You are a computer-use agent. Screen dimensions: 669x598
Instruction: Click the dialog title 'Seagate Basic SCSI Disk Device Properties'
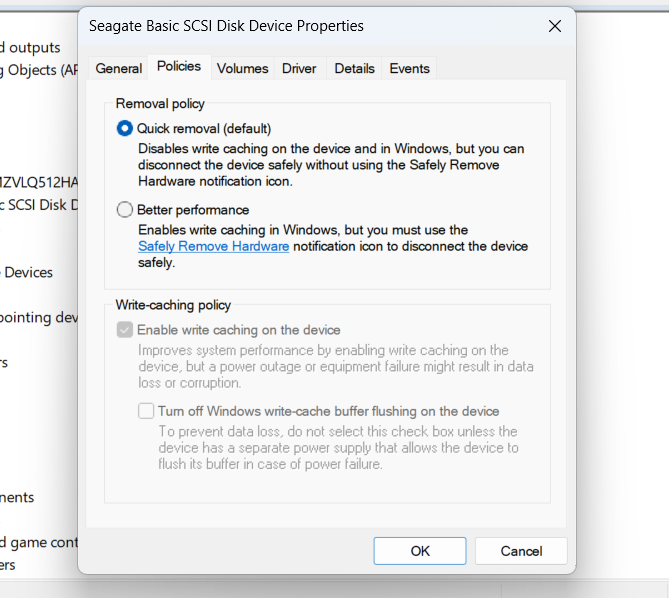tap(226, 26)
